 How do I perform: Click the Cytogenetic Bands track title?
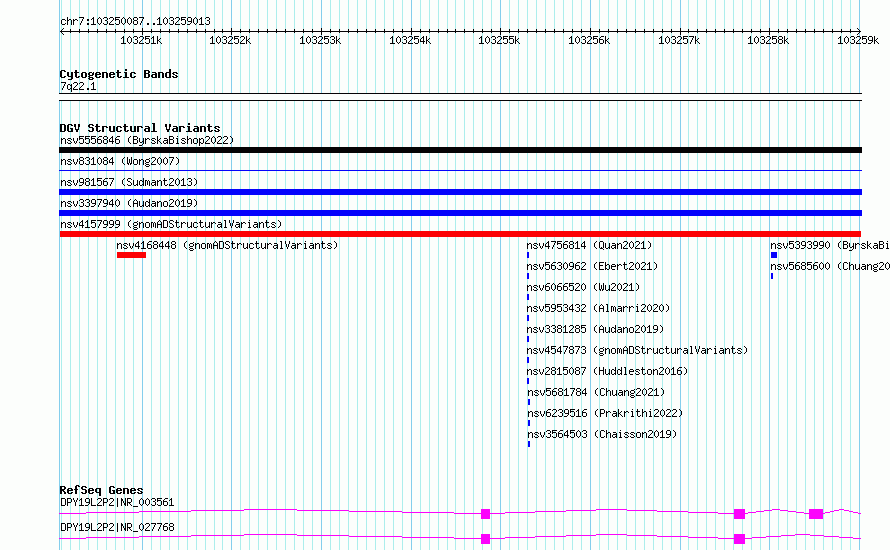click(x=119, y=74)
